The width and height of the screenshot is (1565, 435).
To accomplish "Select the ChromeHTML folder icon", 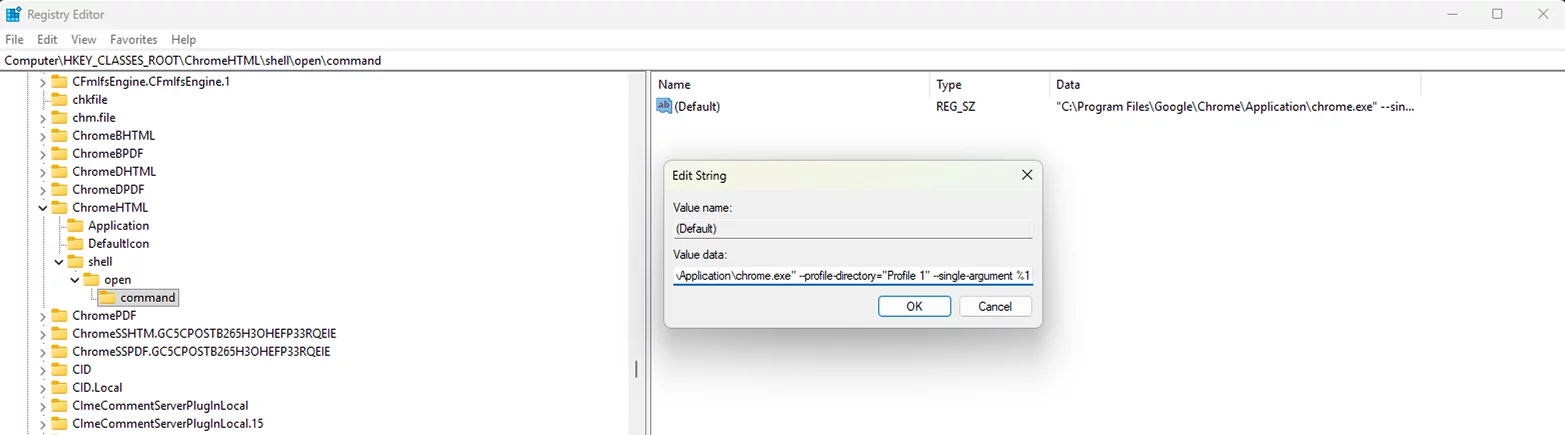I will 60,208.
